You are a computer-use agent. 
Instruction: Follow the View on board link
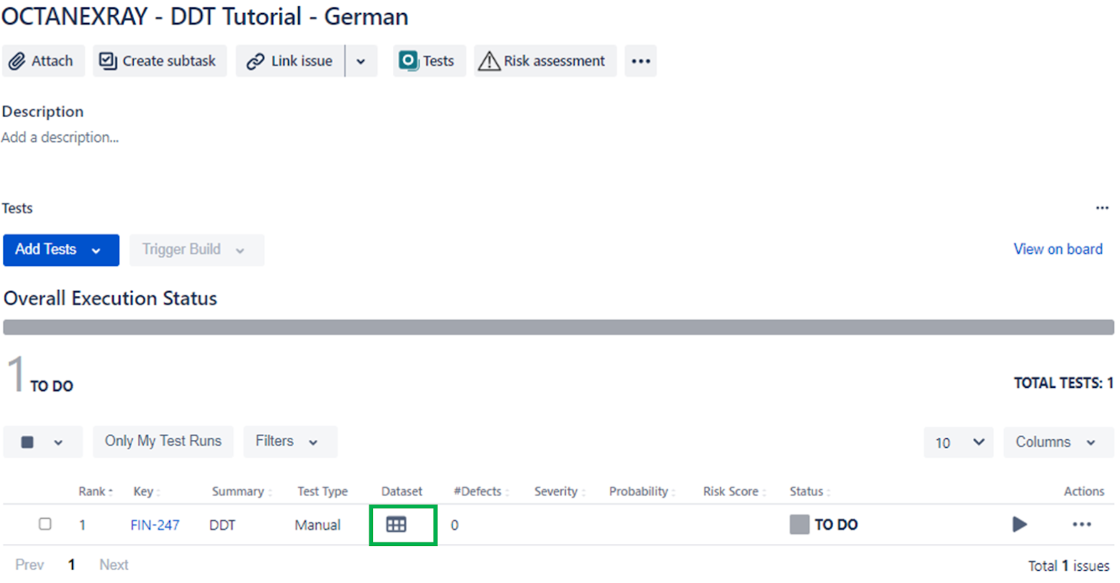pyautogui.click(x=1058, y=249)
